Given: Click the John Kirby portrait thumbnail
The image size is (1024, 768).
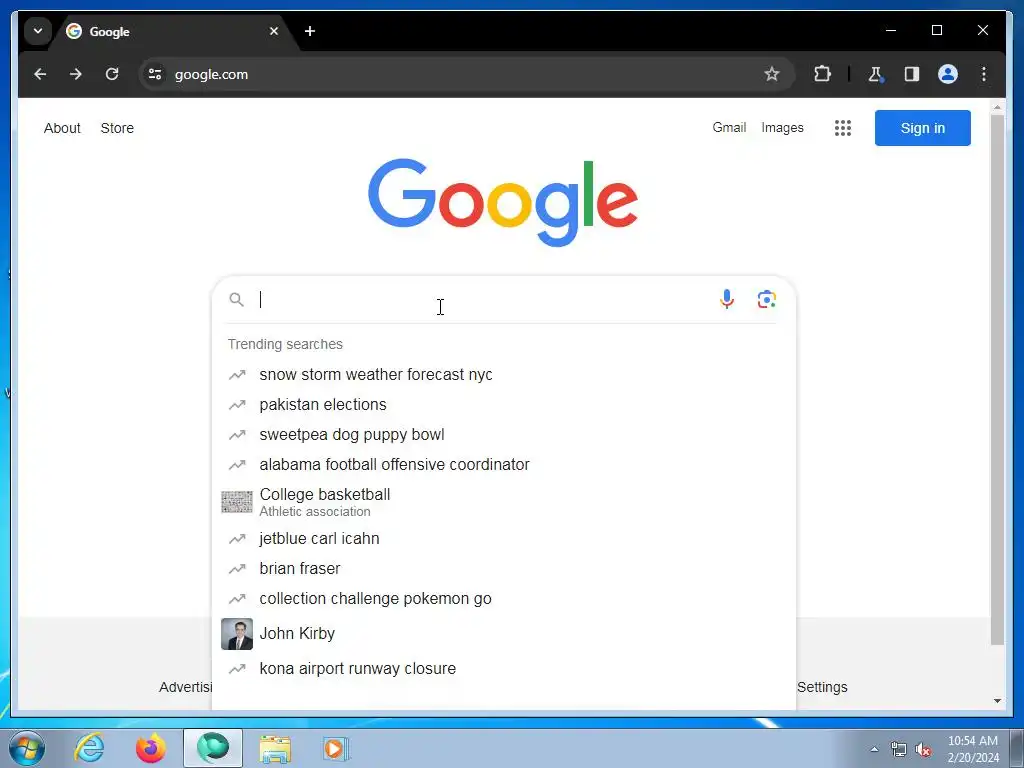Looking at the screenshot, I should point(237,634).
